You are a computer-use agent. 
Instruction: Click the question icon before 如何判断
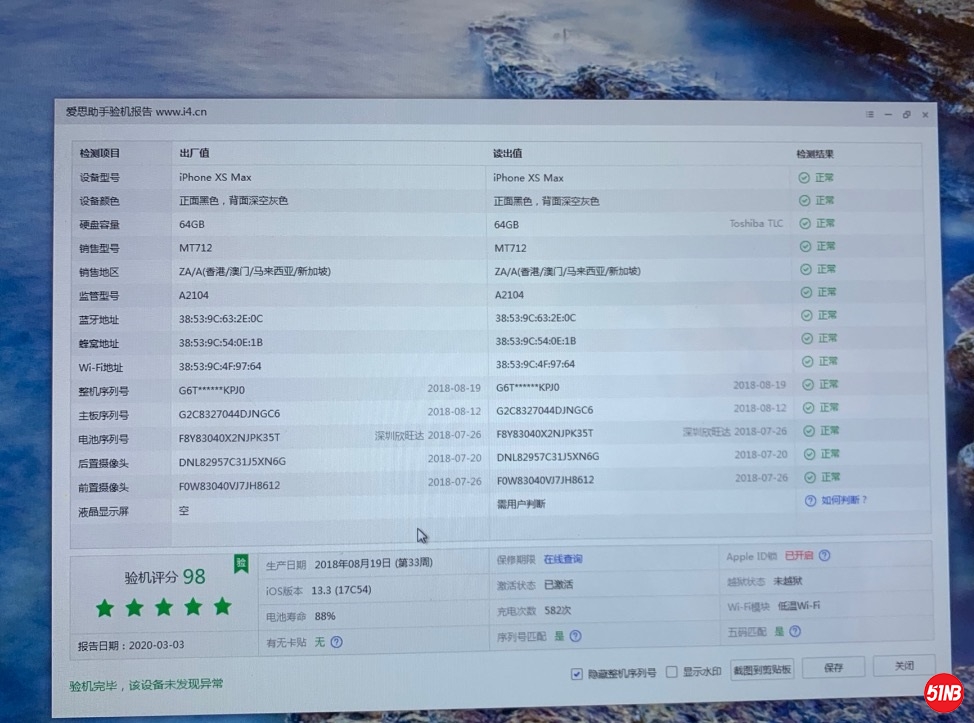point(810,500)
